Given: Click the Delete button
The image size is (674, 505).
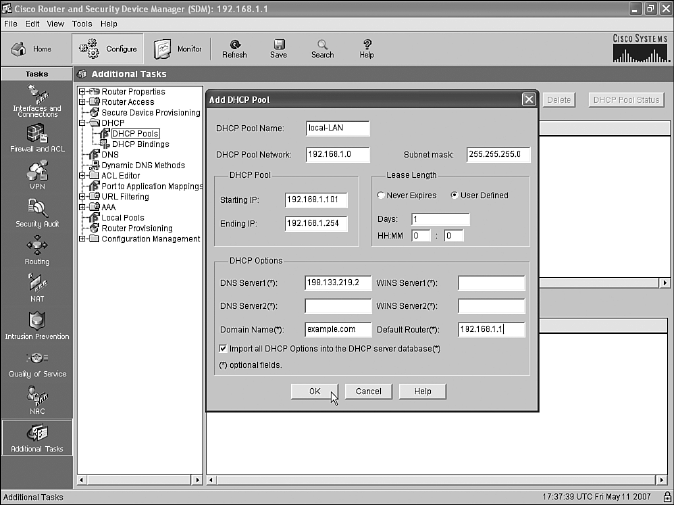Looking at the screenshot, I should (559, 100).
